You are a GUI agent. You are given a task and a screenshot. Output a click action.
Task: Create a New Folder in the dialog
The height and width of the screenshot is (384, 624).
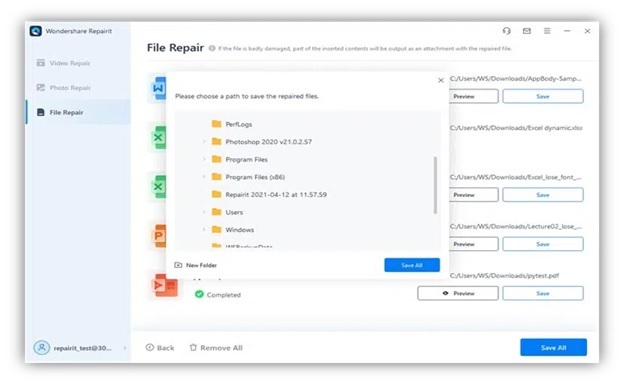pos(196,265)
